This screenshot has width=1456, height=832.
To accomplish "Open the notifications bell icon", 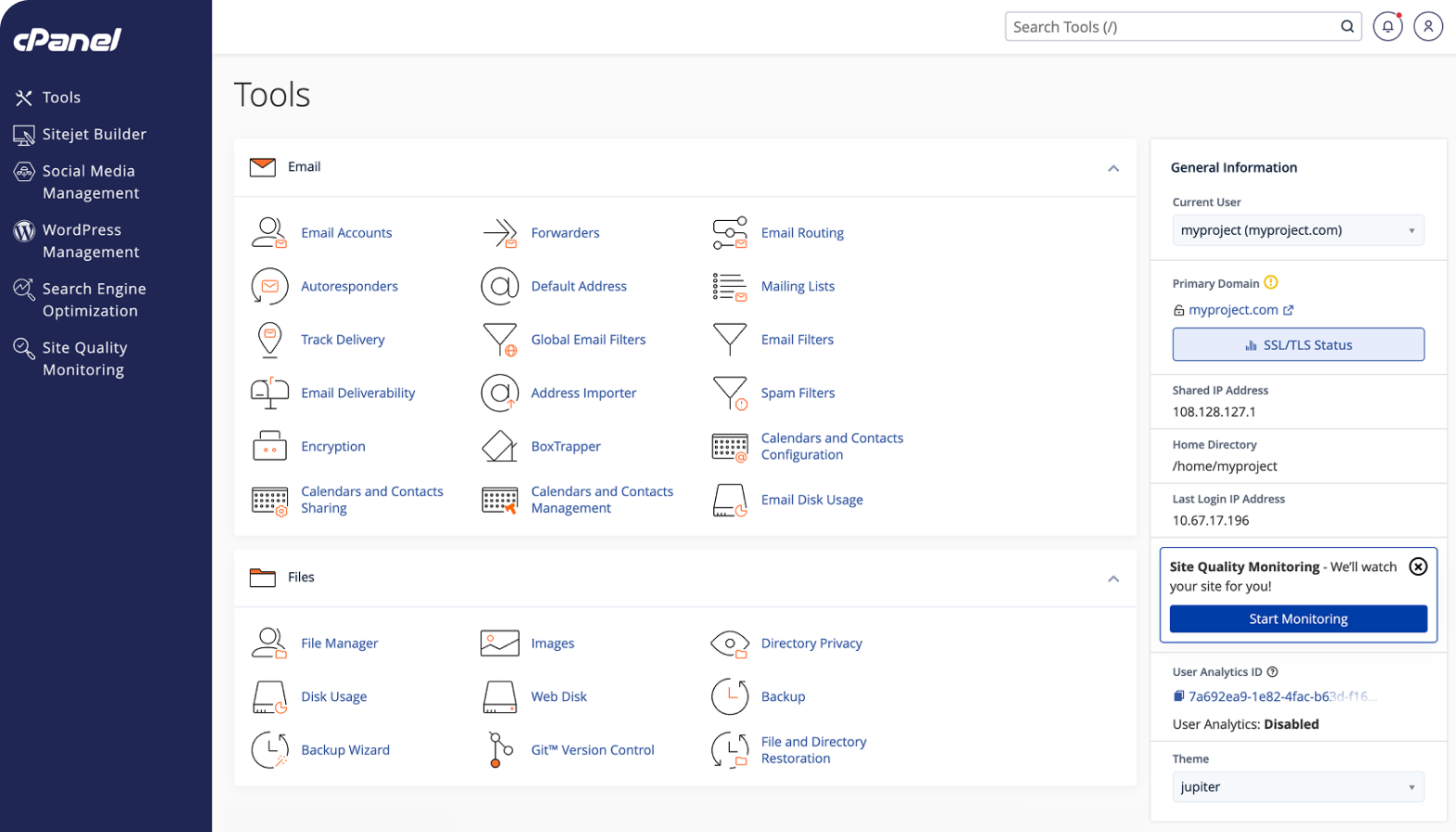I will (x=1387, y=27).
